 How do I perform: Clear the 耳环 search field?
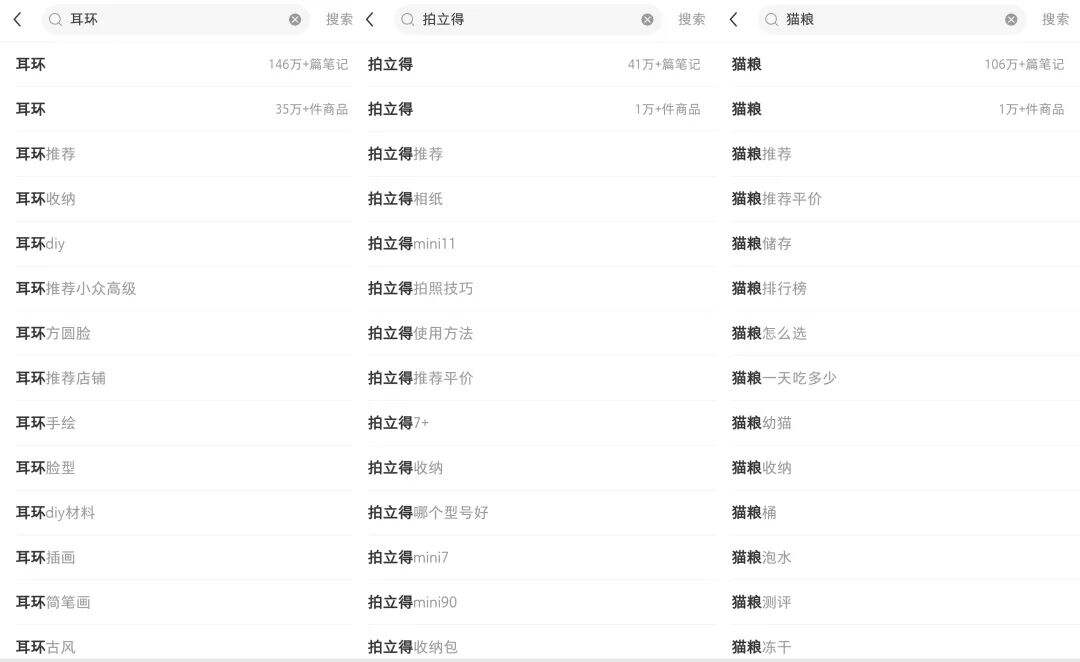[295, 20]
